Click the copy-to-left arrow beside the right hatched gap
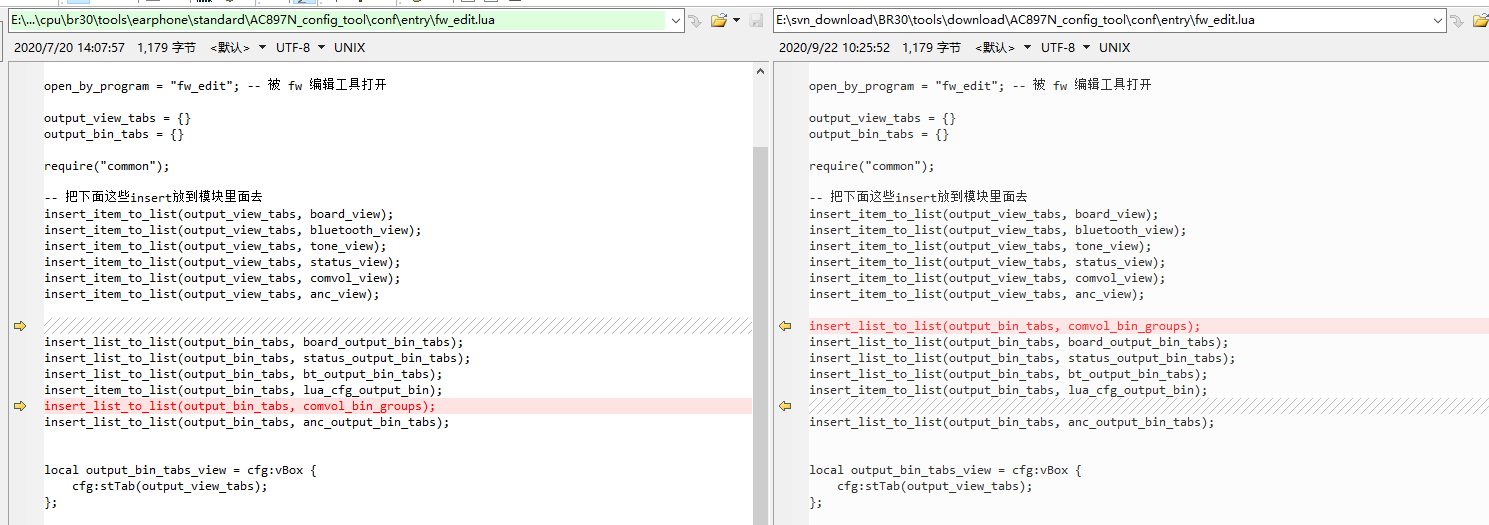Viewport: 1489px width, 525px height. pyautogui.click(x=785, y=406)
